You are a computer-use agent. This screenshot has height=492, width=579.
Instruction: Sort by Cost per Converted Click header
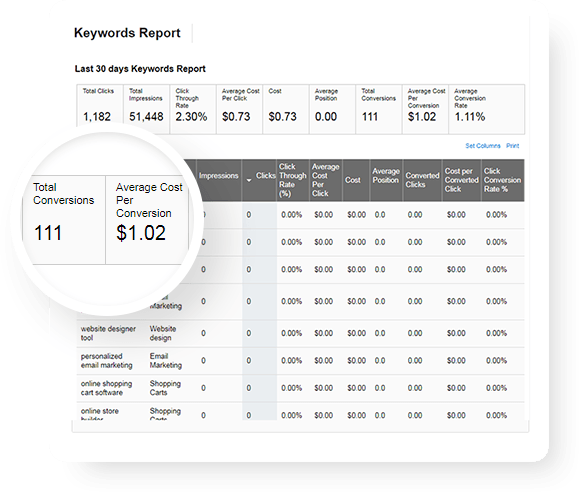(x=462, y=180)
